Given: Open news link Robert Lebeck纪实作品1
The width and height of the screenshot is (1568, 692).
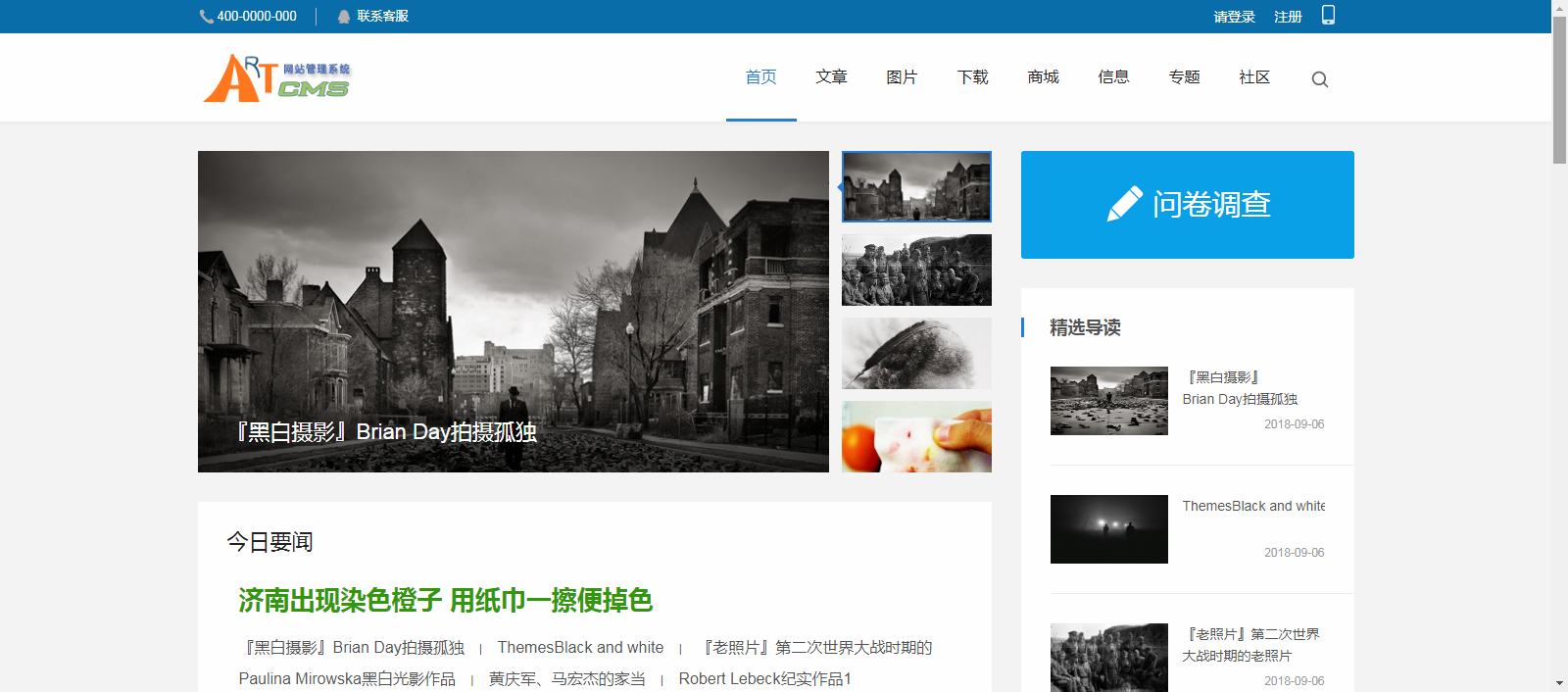Looking at the screenshot, I should point(765,679).
